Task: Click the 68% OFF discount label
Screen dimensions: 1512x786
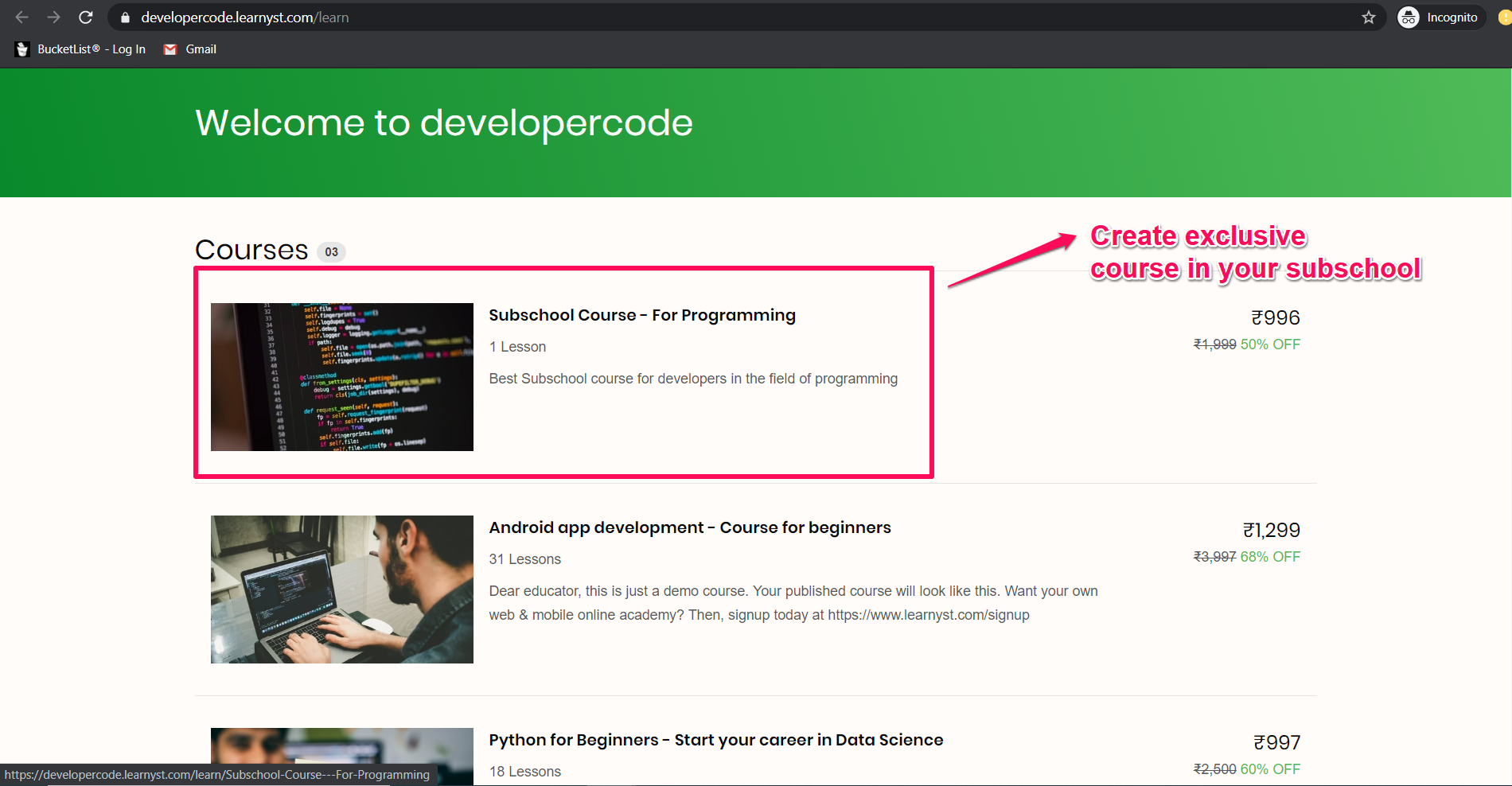Action: (1270, 557)
